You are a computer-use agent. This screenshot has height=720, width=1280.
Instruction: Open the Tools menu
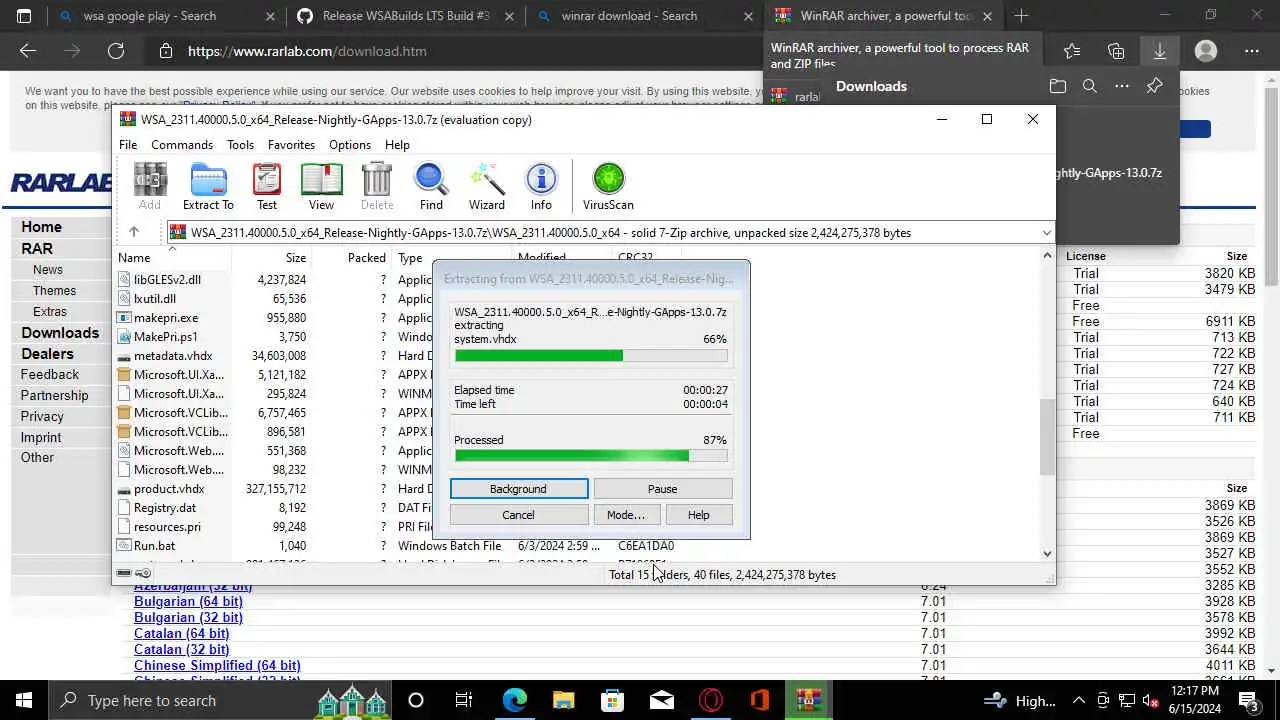point(240,145)
